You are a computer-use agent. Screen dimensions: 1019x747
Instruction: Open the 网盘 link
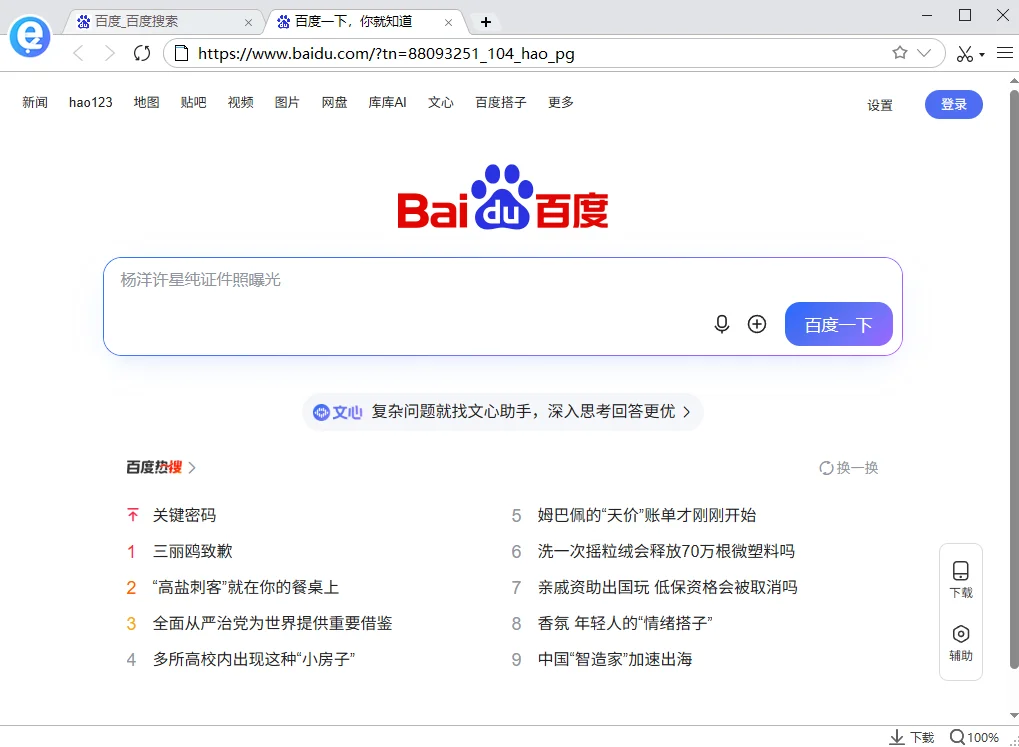coord(335,102)
